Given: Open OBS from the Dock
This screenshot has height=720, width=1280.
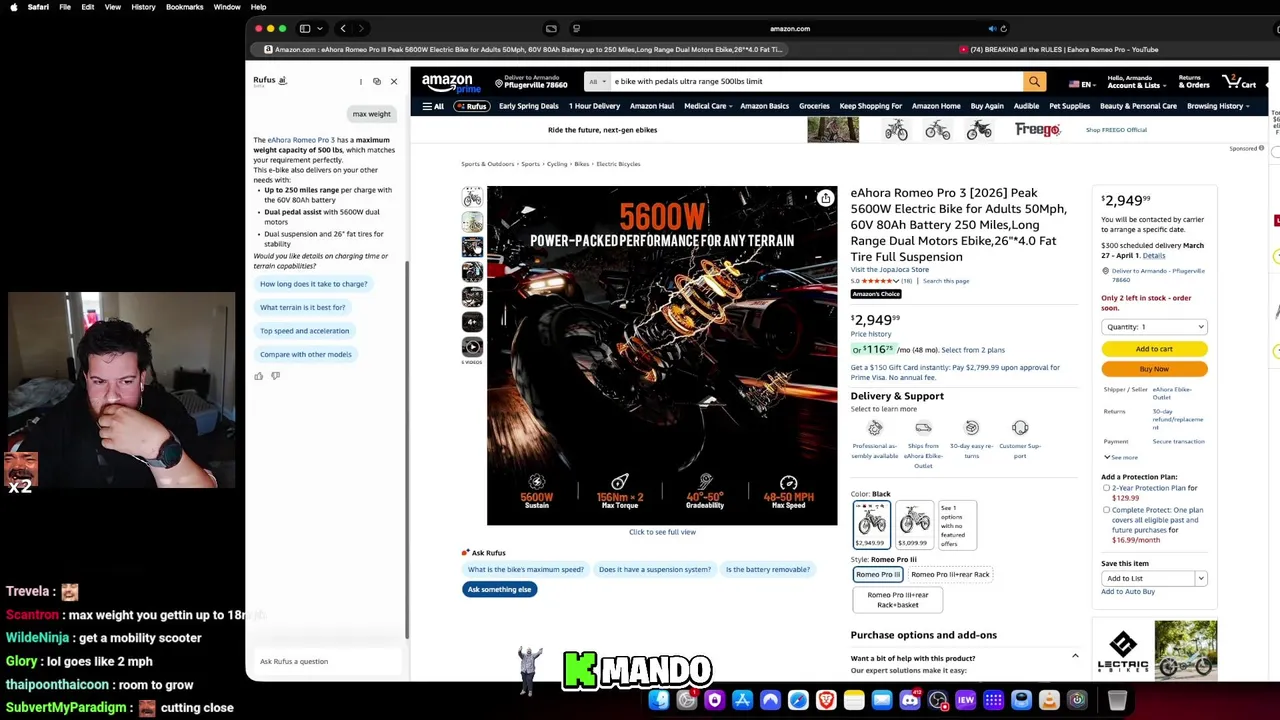Looking at the screenshot, I should [938, 700].
